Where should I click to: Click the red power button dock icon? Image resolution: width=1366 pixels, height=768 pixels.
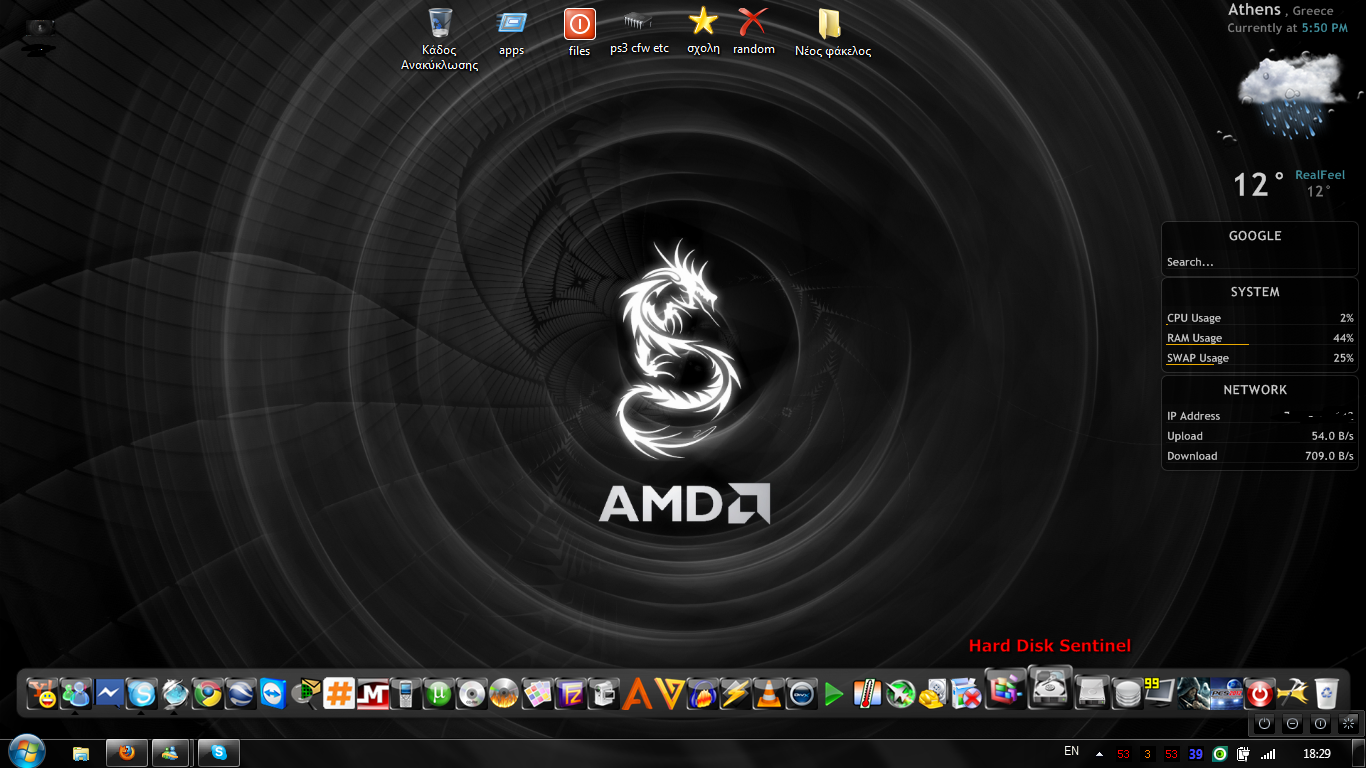click(x=1258, y=693)
